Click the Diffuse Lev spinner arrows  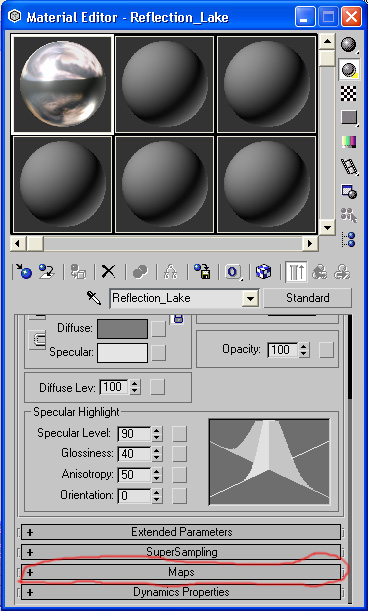pos(134,387)
